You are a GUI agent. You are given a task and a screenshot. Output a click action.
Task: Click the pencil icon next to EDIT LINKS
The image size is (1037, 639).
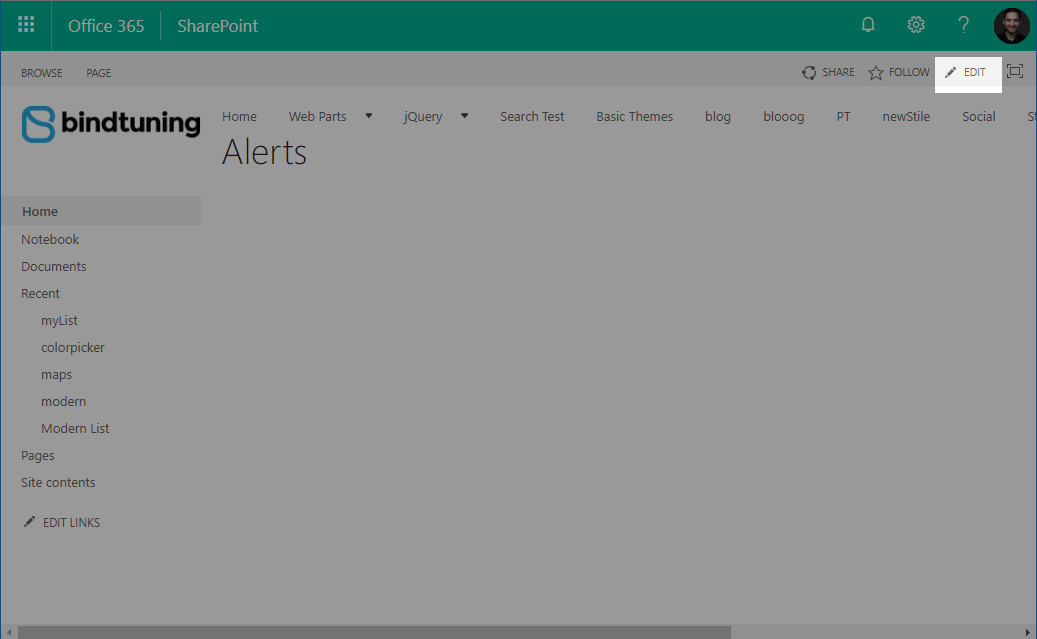pyautogui.click(x=29, y=522)
